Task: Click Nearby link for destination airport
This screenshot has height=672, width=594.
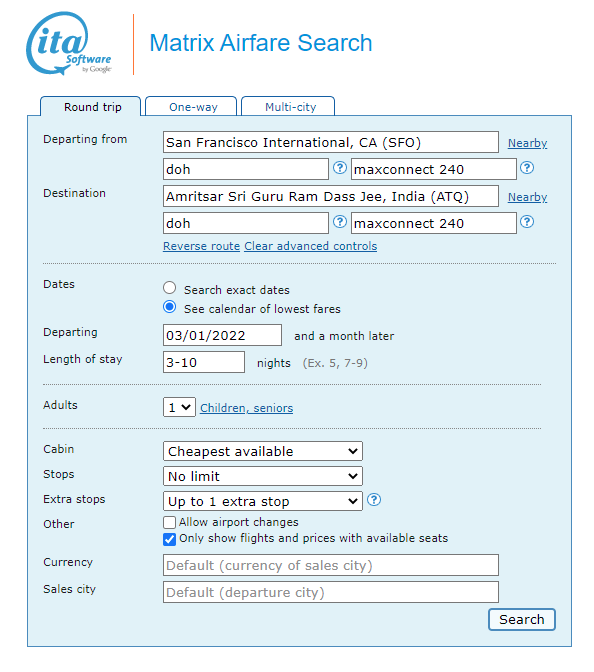Action: (x=527, y=197)
